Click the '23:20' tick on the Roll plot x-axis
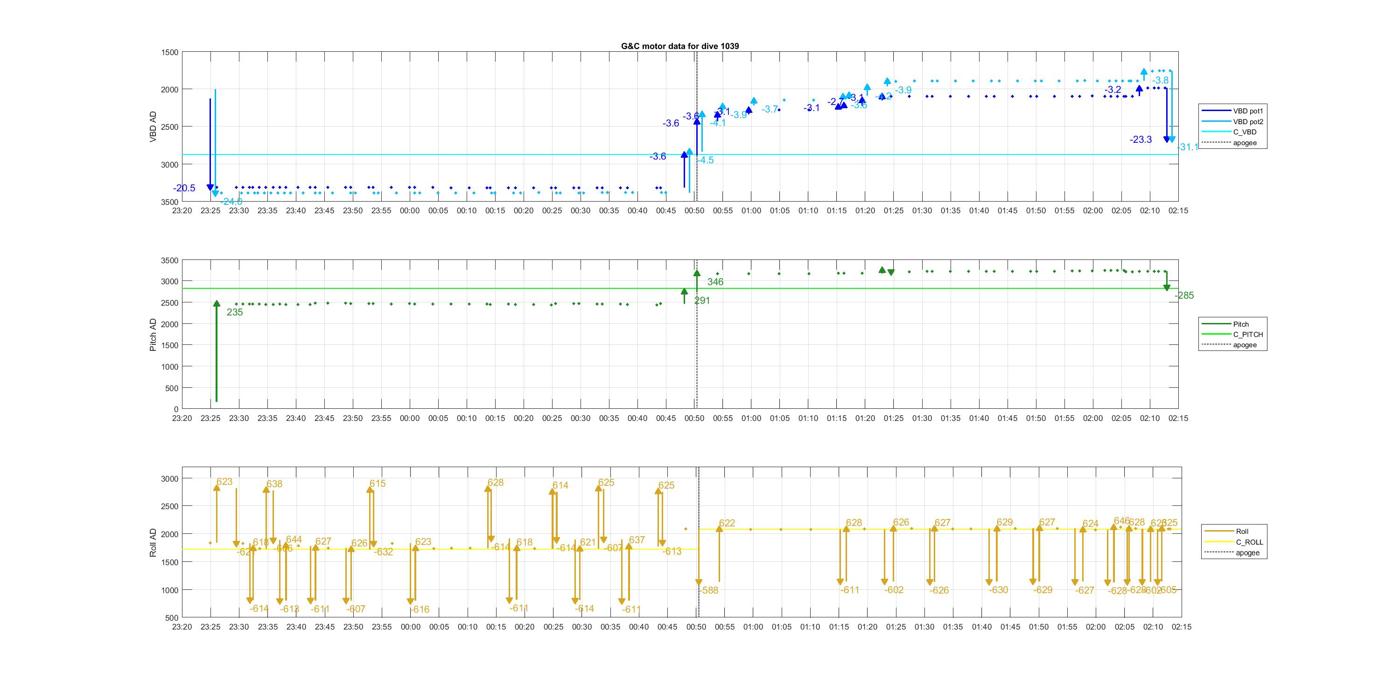This screenshot has width=1400, height=693. coord(182,627)
